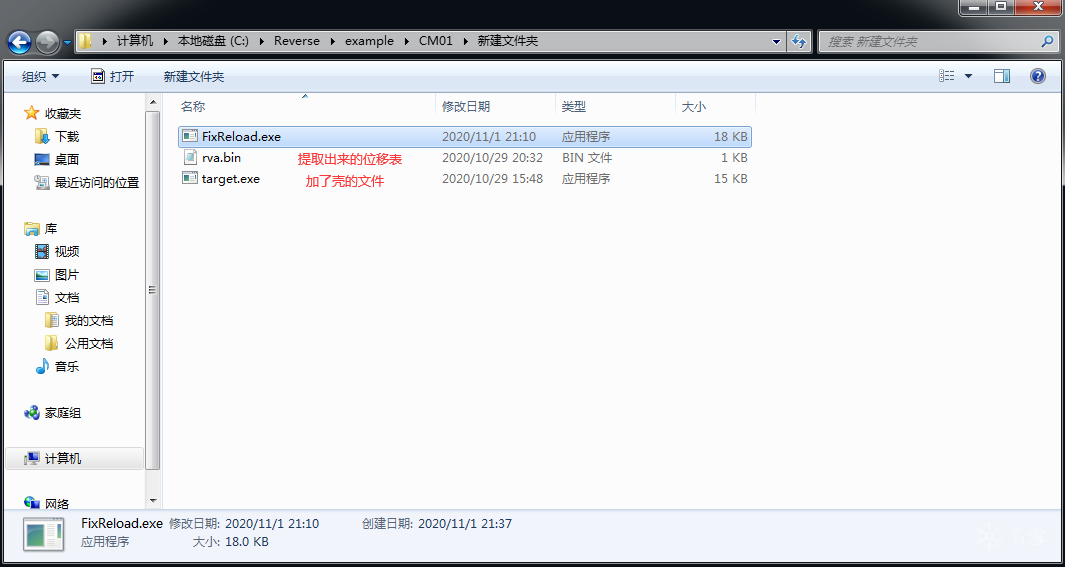The image size is (1065, 567).
Task: Click the 2020/10/29 20:32 date cell
Action: coord(492,158)
